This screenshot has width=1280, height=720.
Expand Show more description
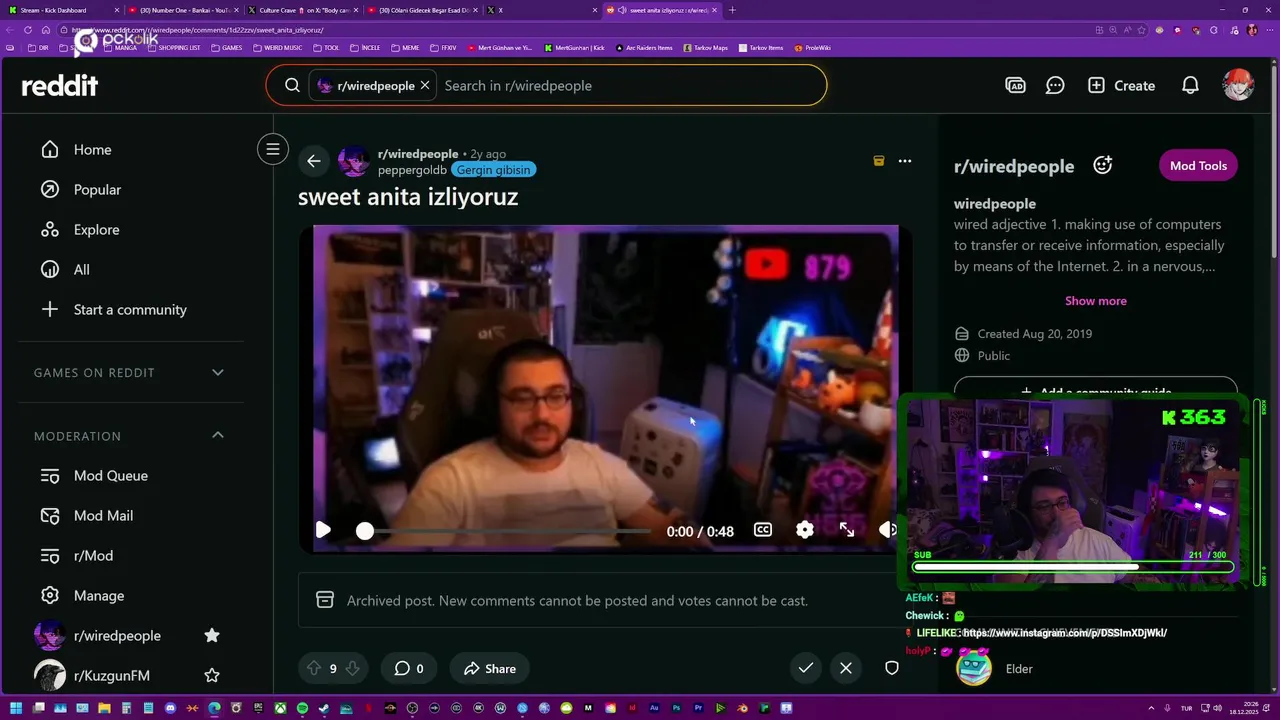pyautogui.click(x=1096, y=301)
